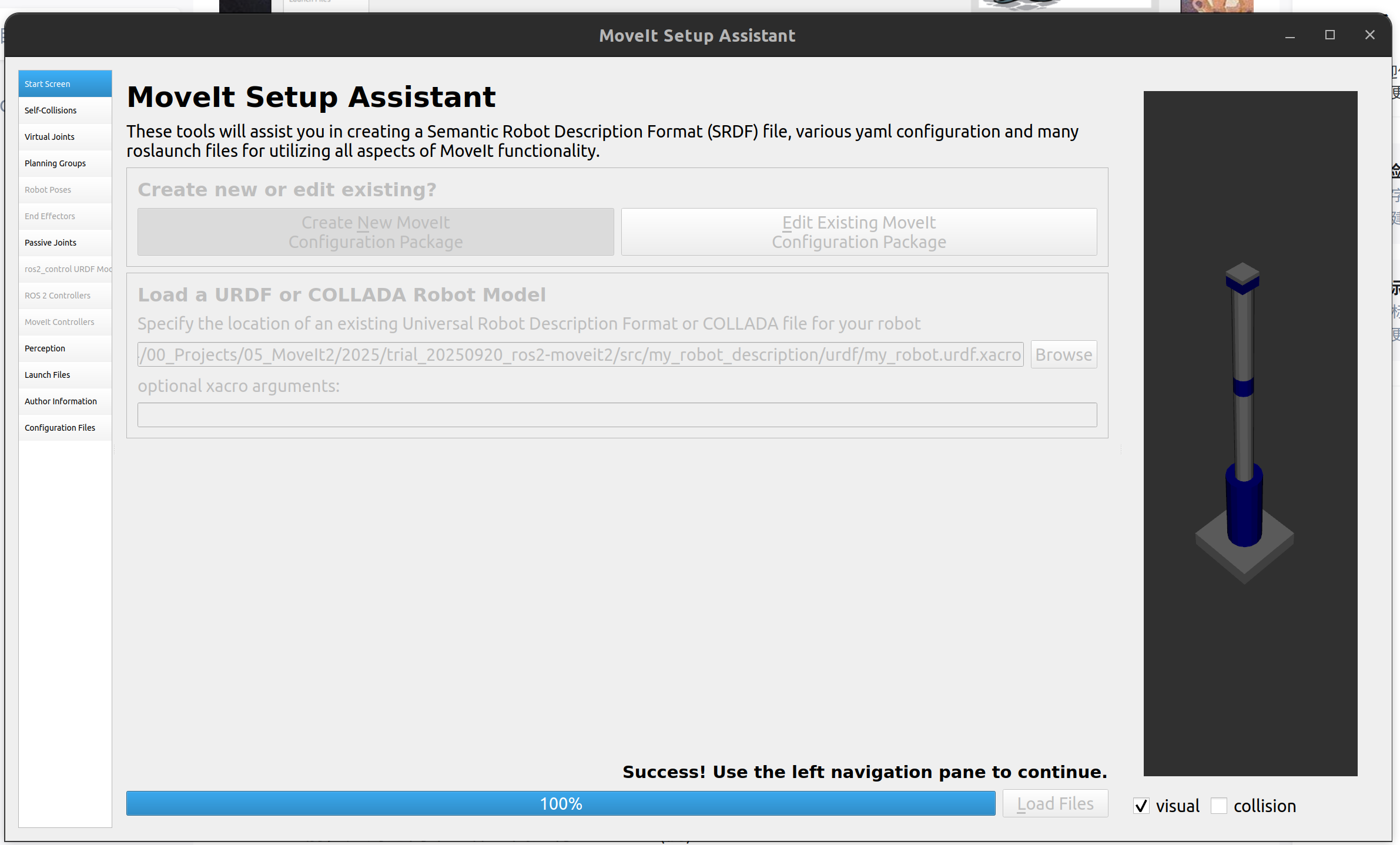This screenshot has width=1400, height=845.
Task: Enable the collision checkbox
Action: [1219, 806]
